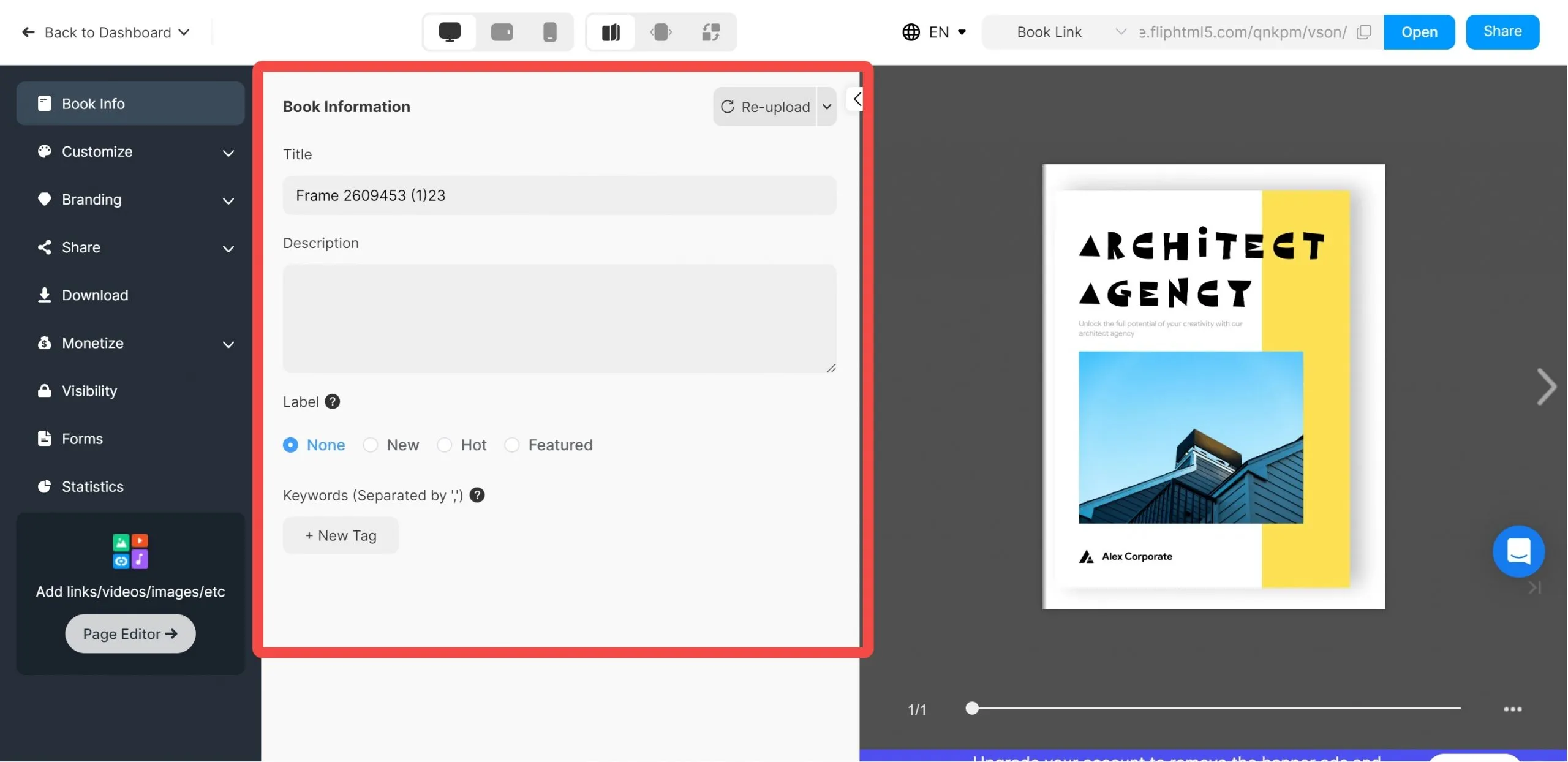Select the tablet preview icon
The width and height of the screenshot is (1568, 762).
tap(501, 32)
